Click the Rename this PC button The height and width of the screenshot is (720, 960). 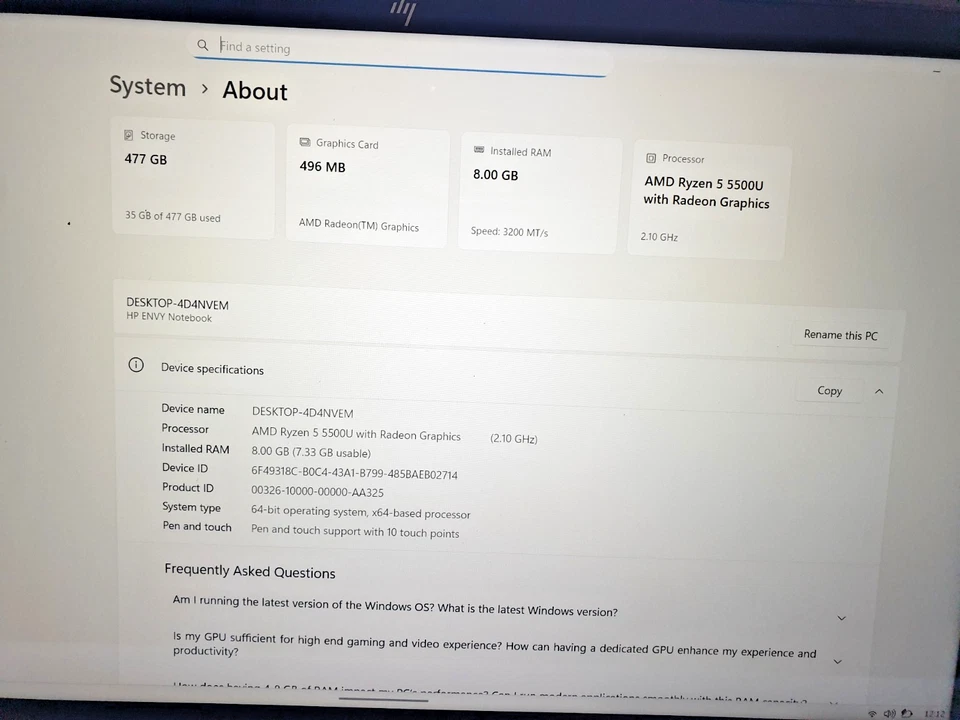(x=840, y=334)
